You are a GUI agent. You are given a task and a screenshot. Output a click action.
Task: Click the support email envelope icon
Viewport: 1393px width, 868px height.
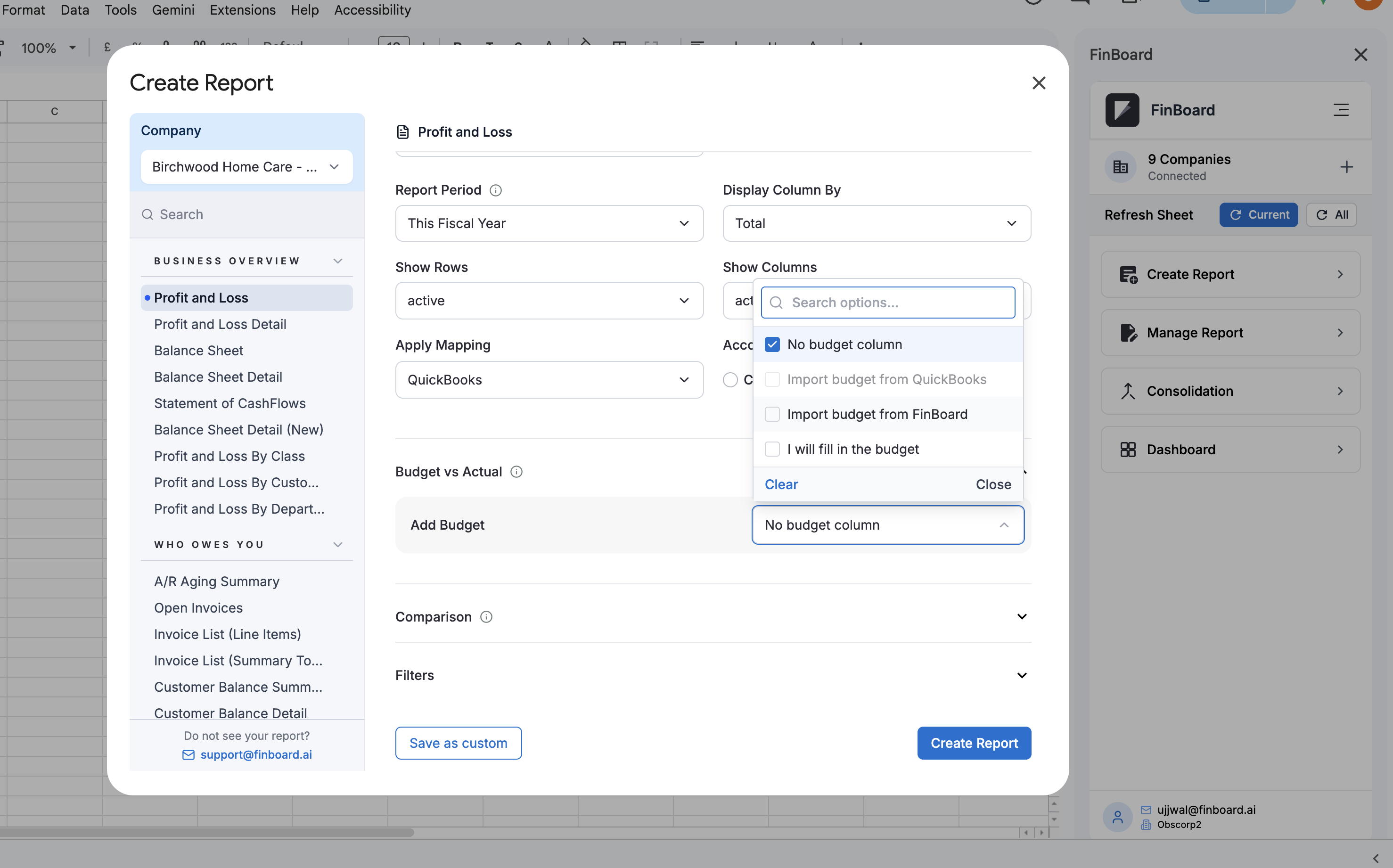click(188, 755)
